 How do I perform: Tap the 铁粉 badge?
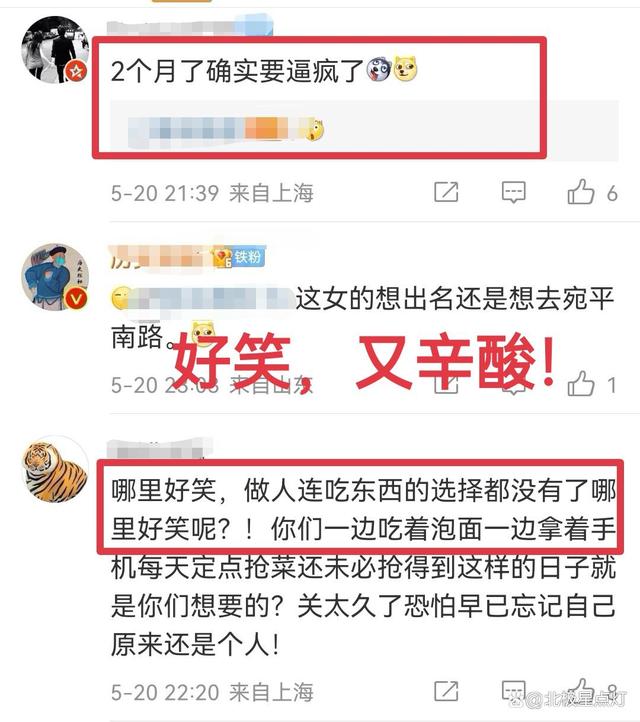248,257
